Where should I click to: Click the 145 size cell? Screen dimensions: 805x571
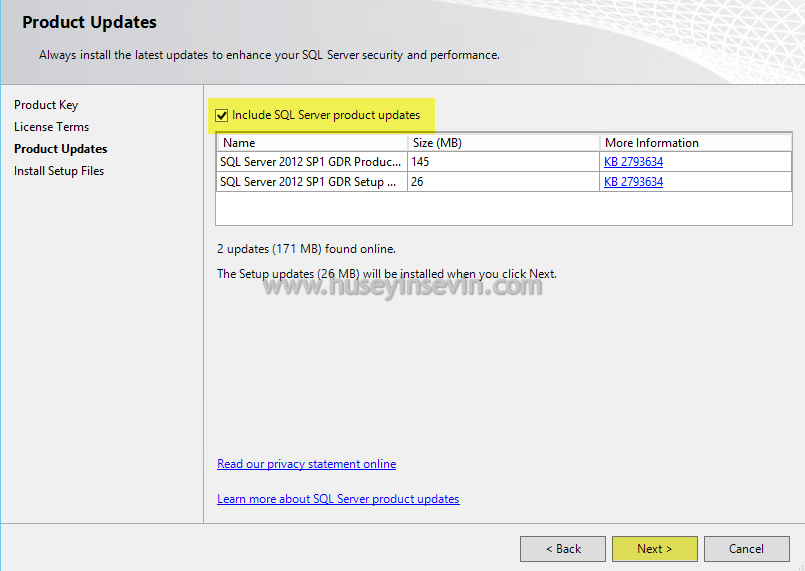click(x=504, y=162)
